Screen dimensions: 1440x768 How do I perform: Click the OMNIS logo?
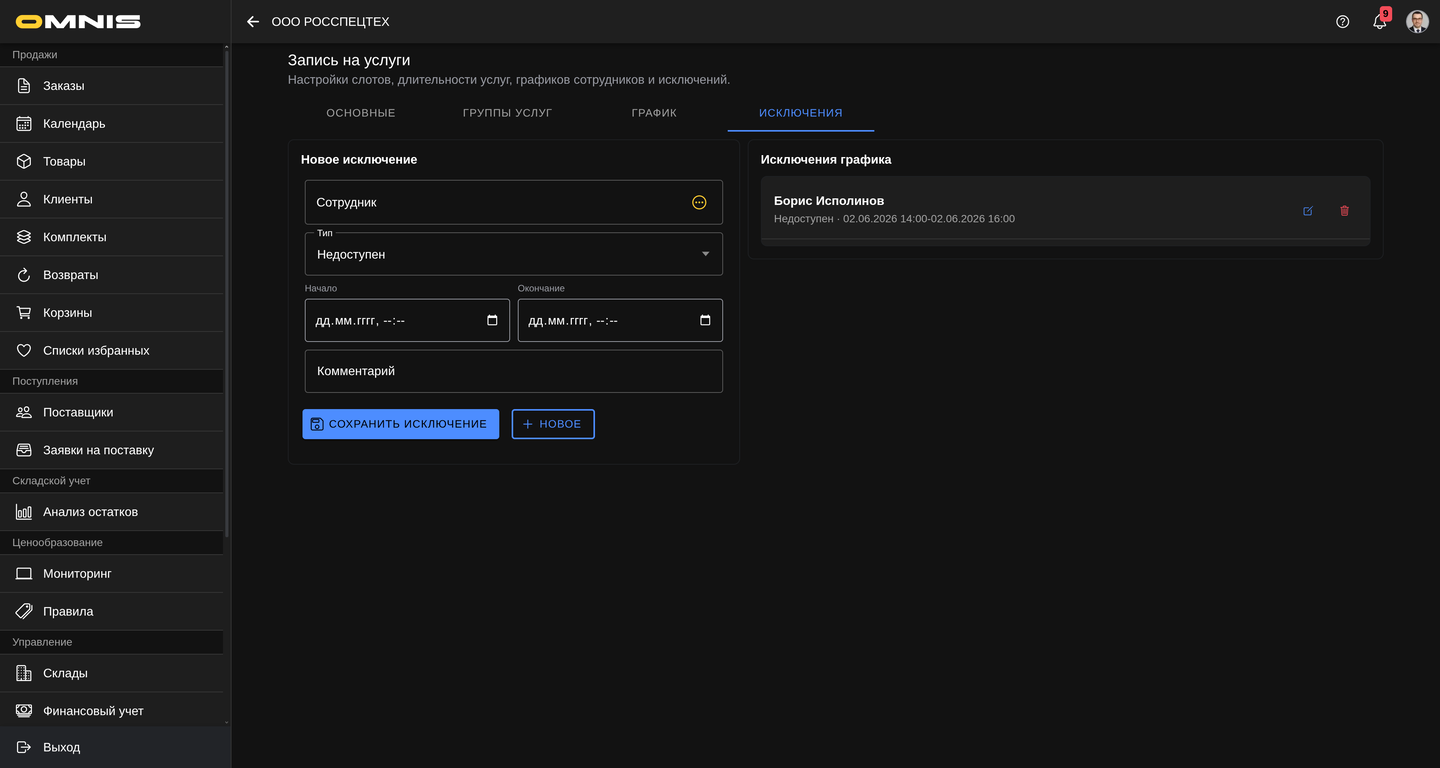coord(78,21)
